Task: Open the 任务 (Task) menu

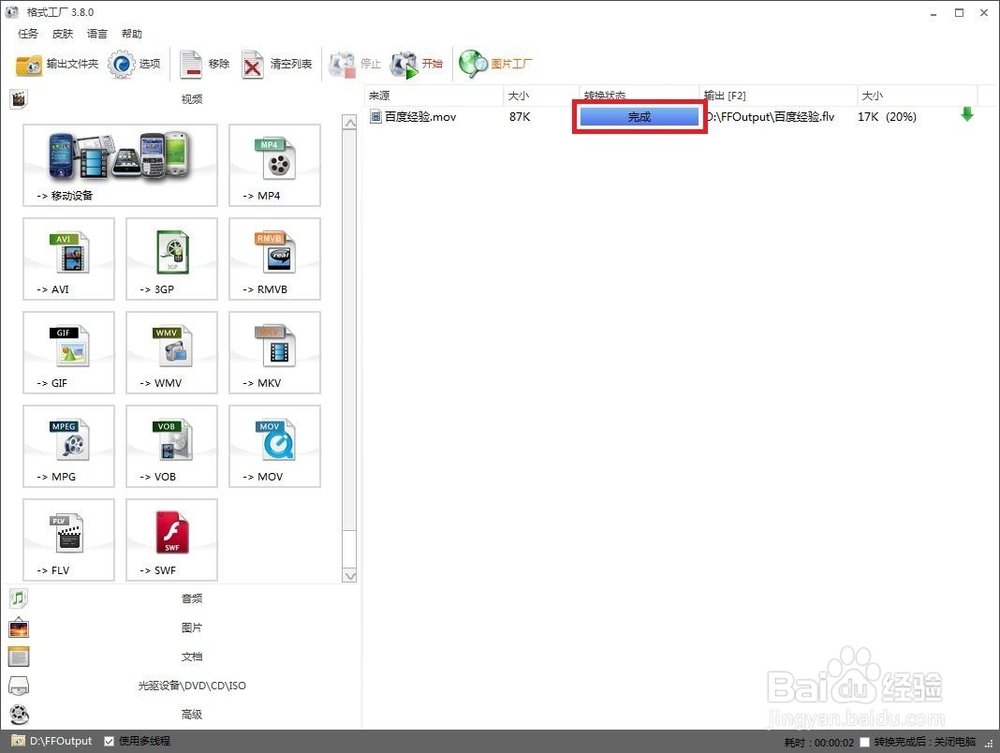Action: (28, 34)
